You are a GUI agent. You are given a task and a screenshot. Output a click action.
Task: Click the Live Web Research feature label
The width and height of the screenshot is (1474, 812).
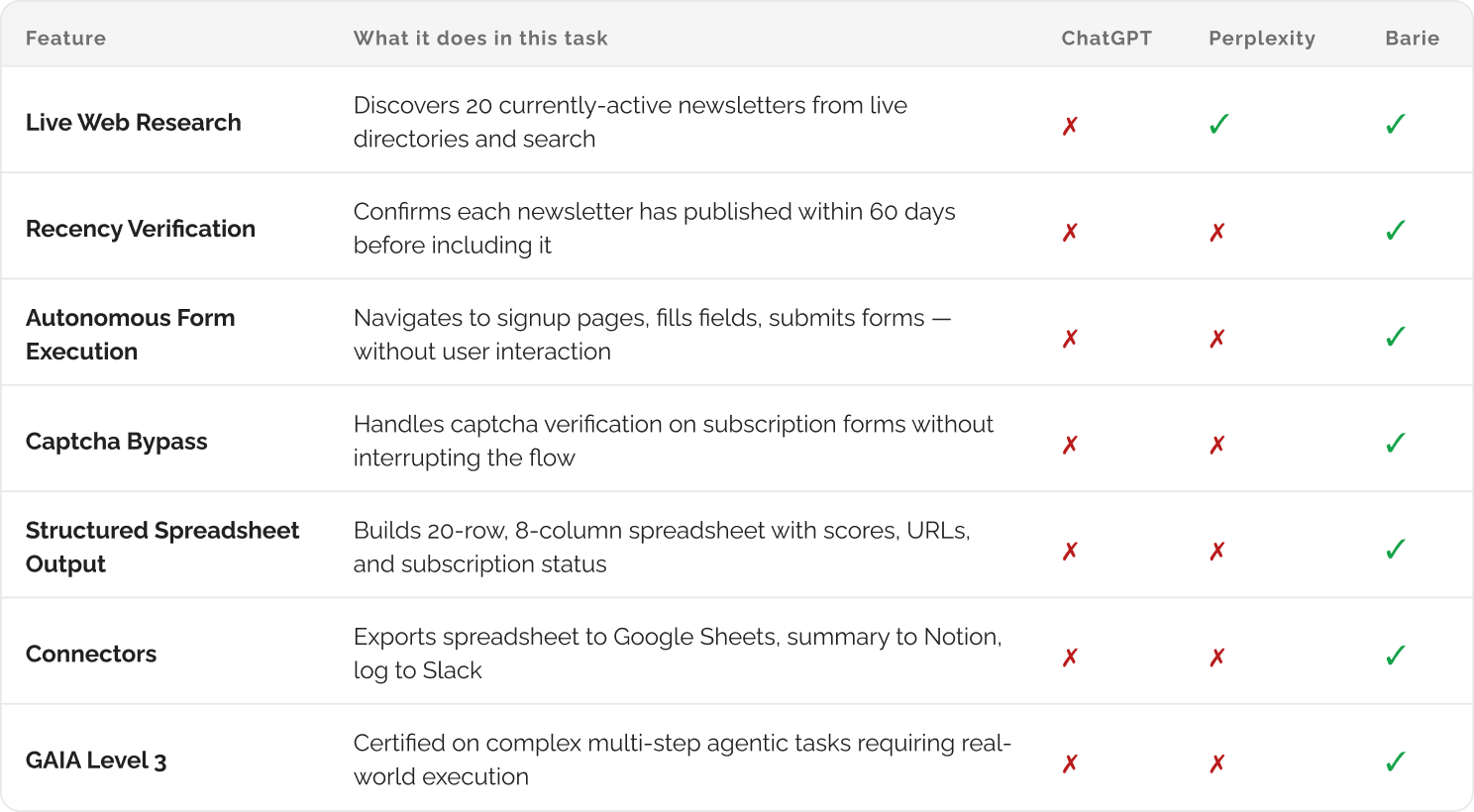[134, 123]
